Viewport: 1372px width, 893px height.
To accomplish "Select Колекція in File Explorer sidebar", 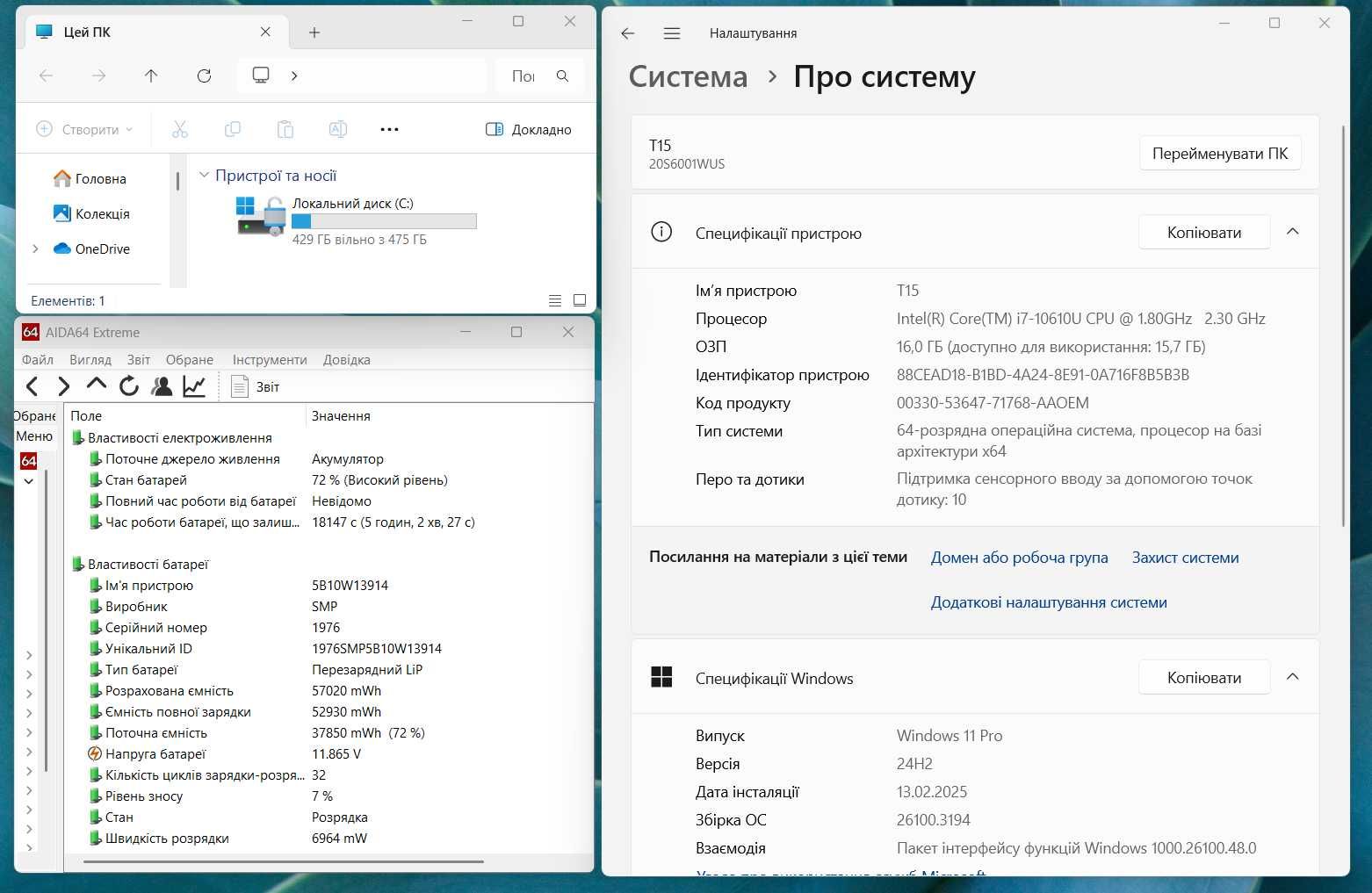I will click(x=91, y=213).
